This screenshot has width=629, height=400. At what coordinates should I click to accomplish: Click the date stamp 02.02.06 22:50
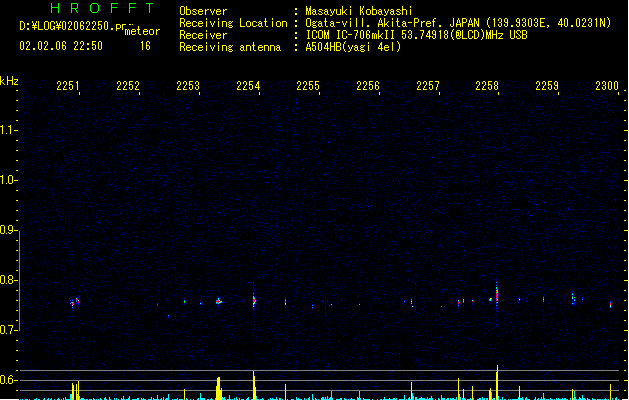[61, 46]
